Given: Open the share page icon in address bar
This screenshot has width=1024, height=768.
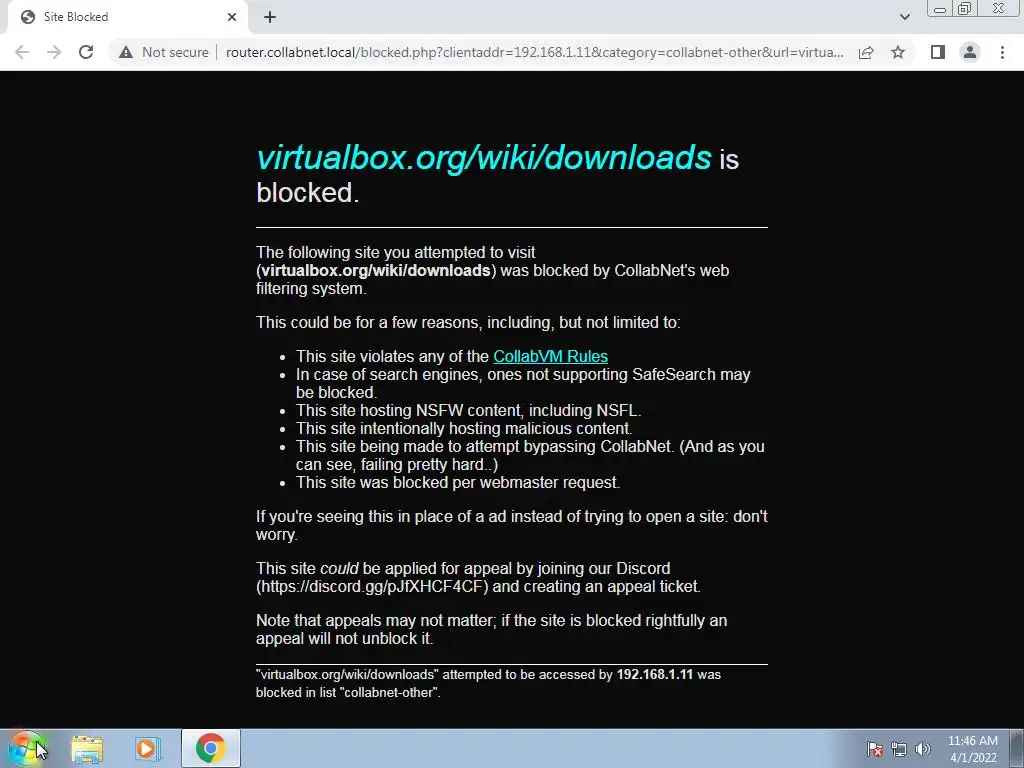Looking at the screenshot, I should (x=866, y=52).
